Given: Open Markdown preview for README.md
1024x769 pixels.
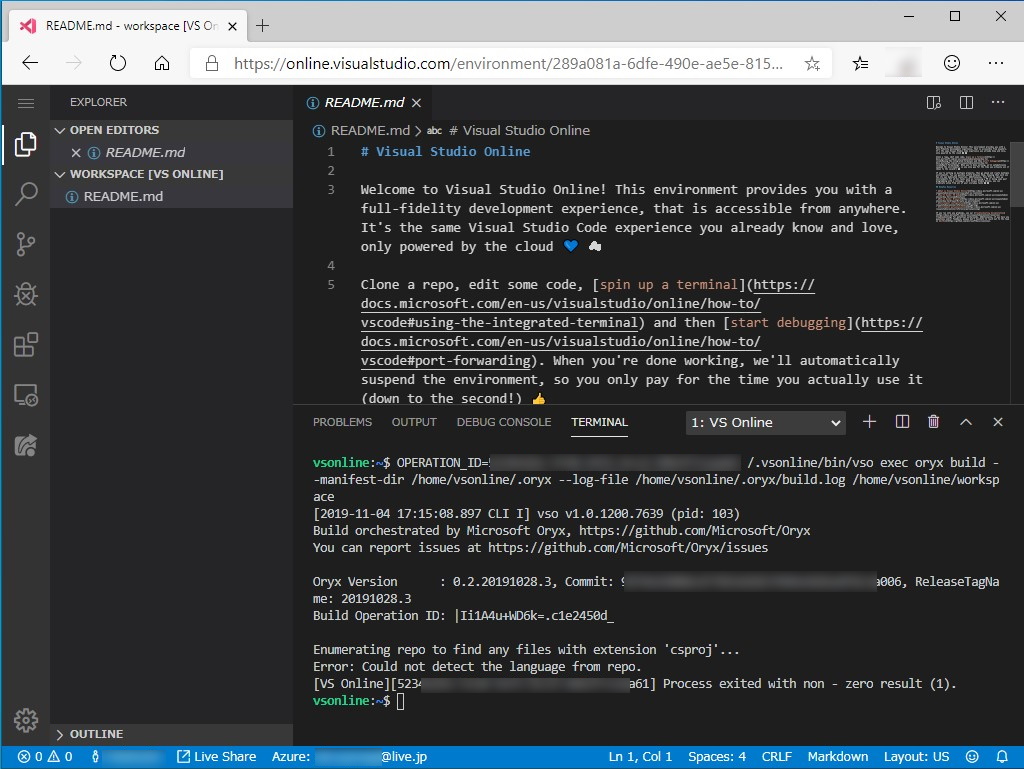Looking at the screenshot, I should pyautogui.click(x=933, y=102).
